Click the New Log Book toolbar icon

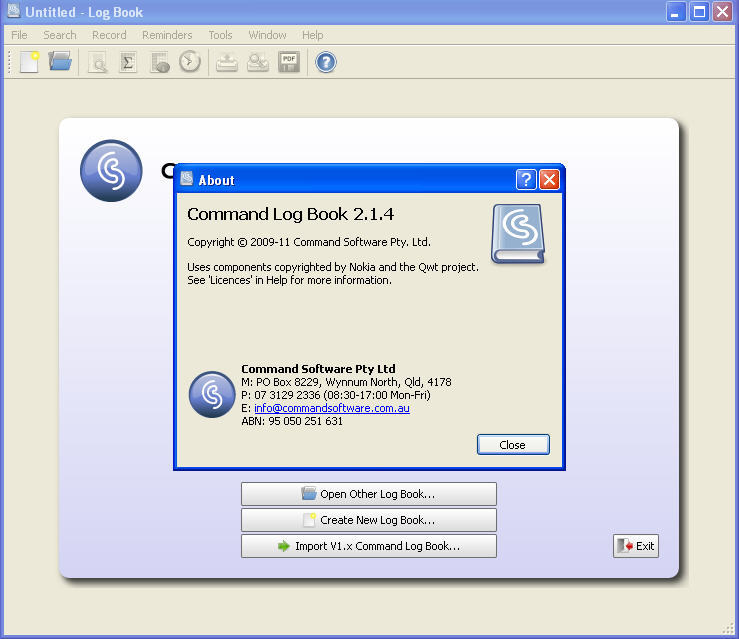click(29, 62)
